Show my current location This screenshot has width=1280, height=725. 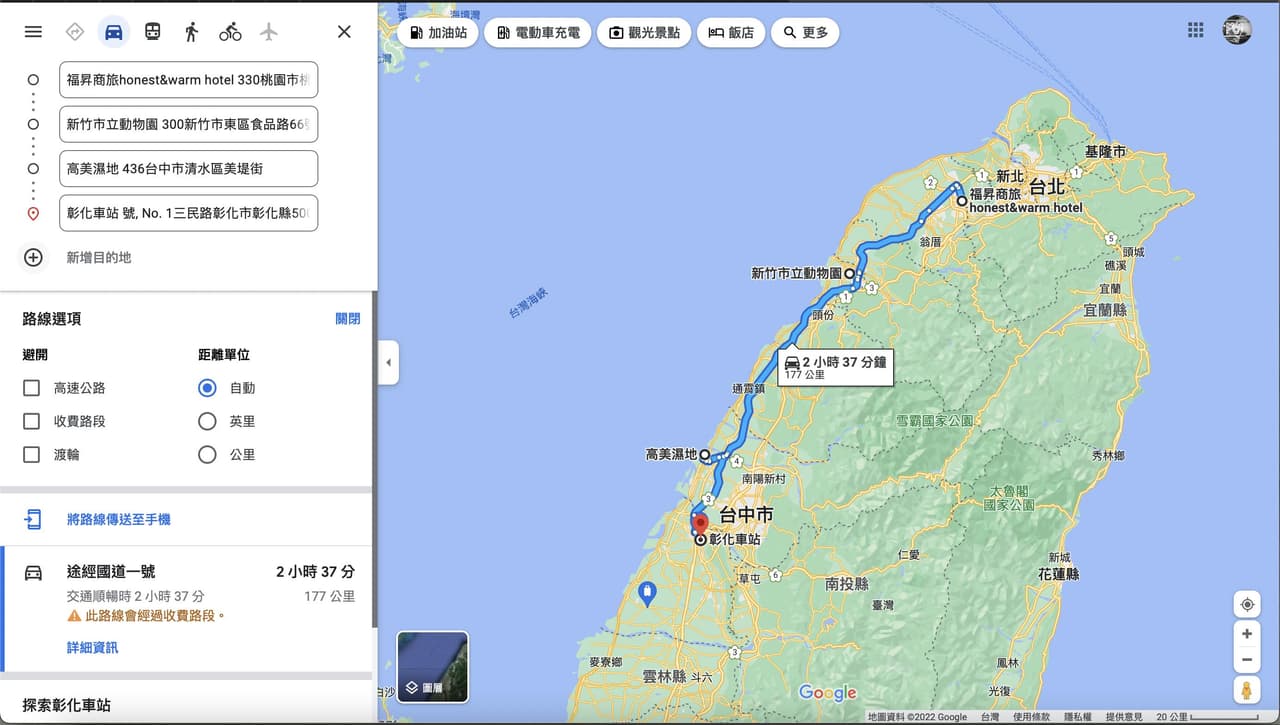(1247, 604)
